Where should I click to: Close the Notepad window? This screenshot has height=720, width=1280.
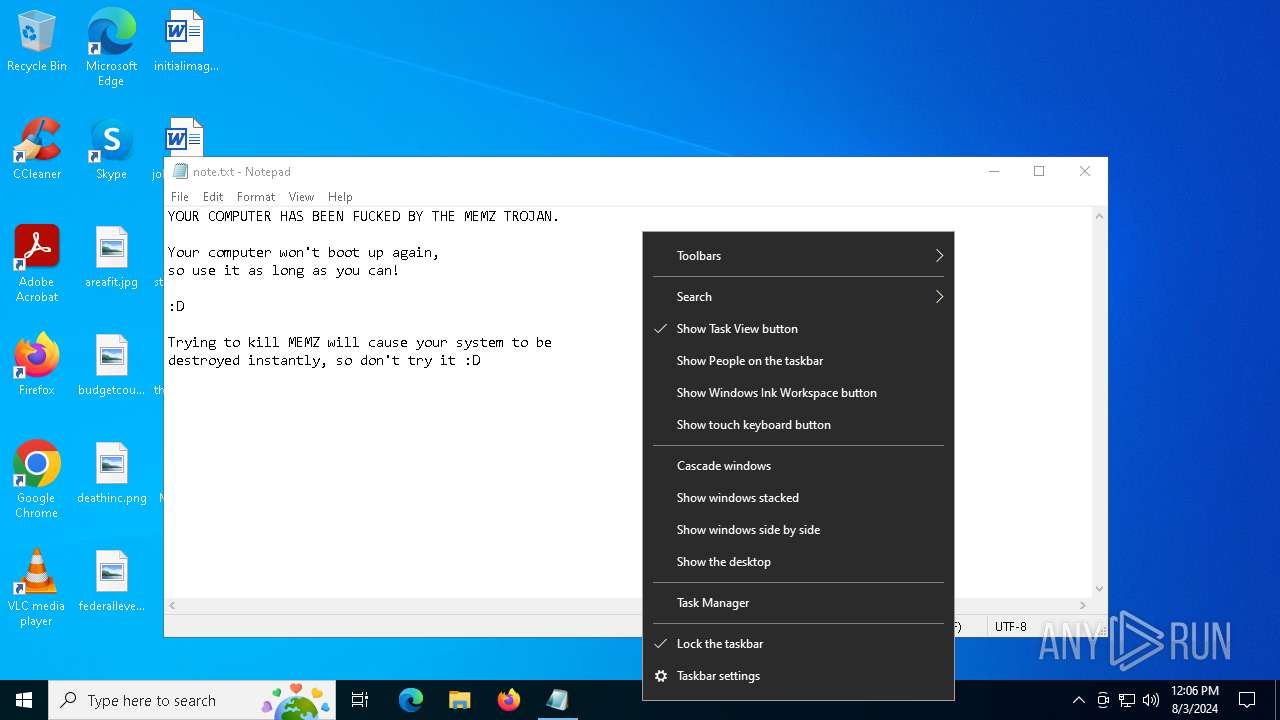[x=1085, y=171]
